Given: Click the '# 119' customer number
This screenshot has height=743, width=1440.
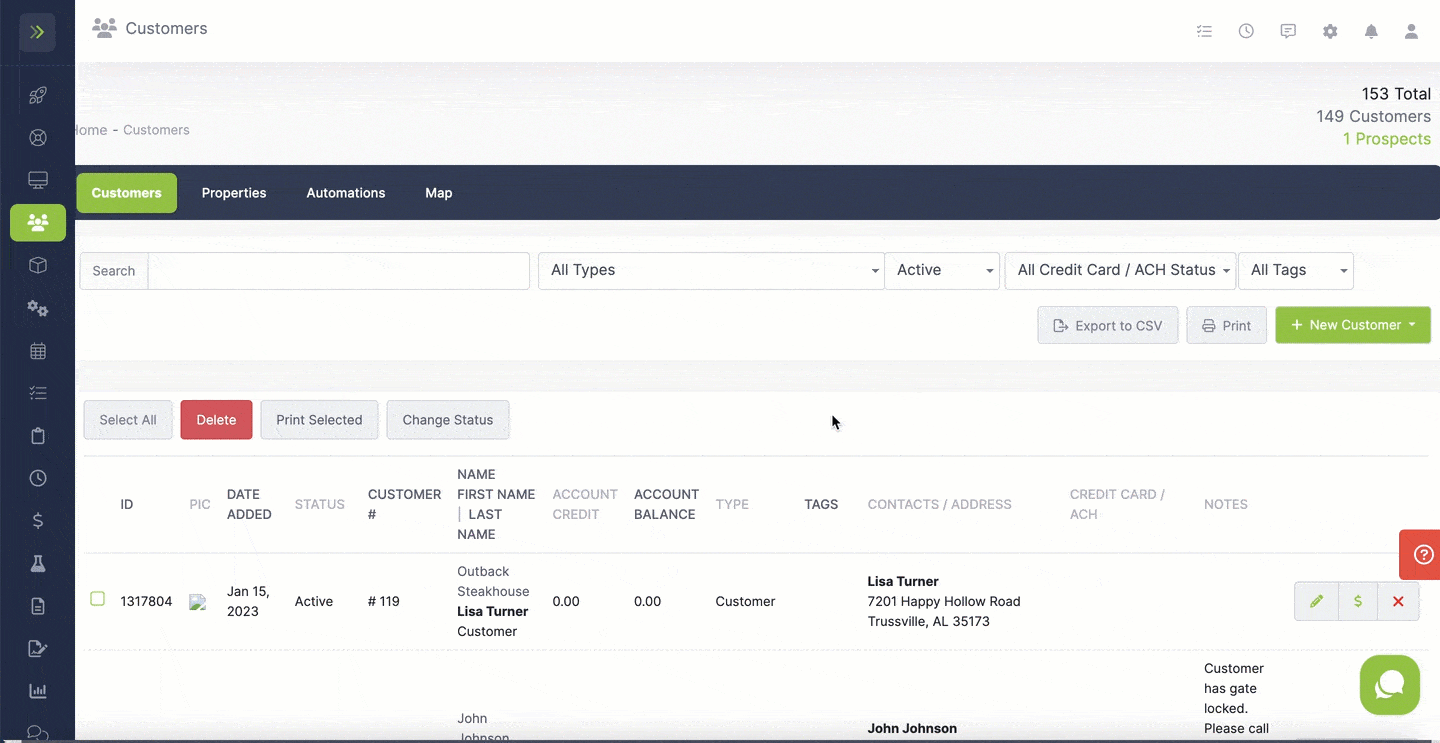Looking at the screenshot, I should (x=383, y=601).
